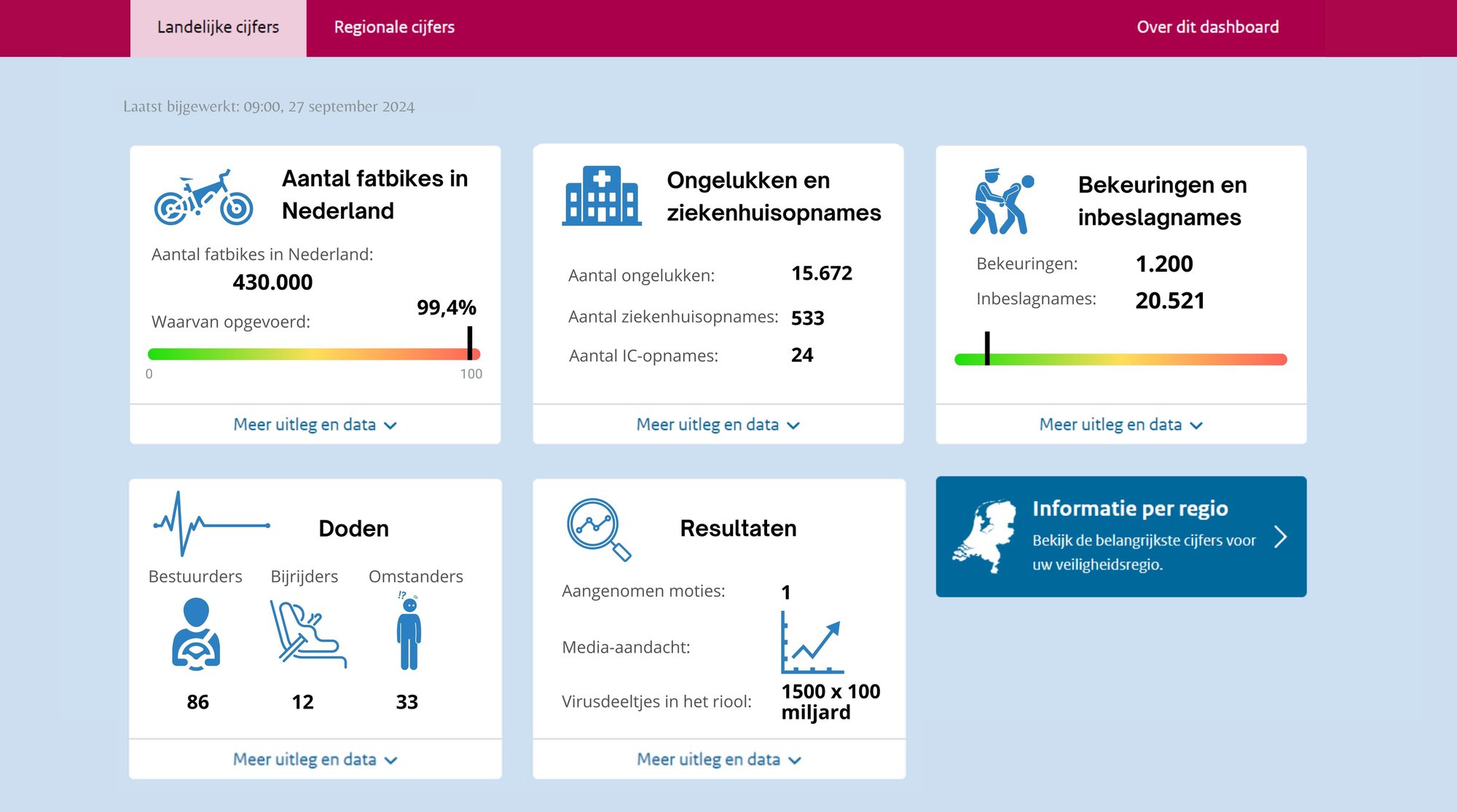Click the Laatst bijgewerkt timestamp text

269,106
